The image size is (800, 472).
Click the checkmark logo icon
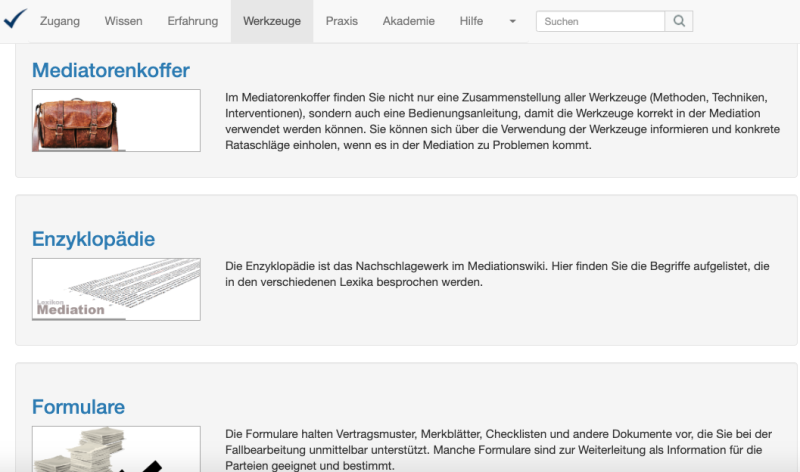point(15,20)
